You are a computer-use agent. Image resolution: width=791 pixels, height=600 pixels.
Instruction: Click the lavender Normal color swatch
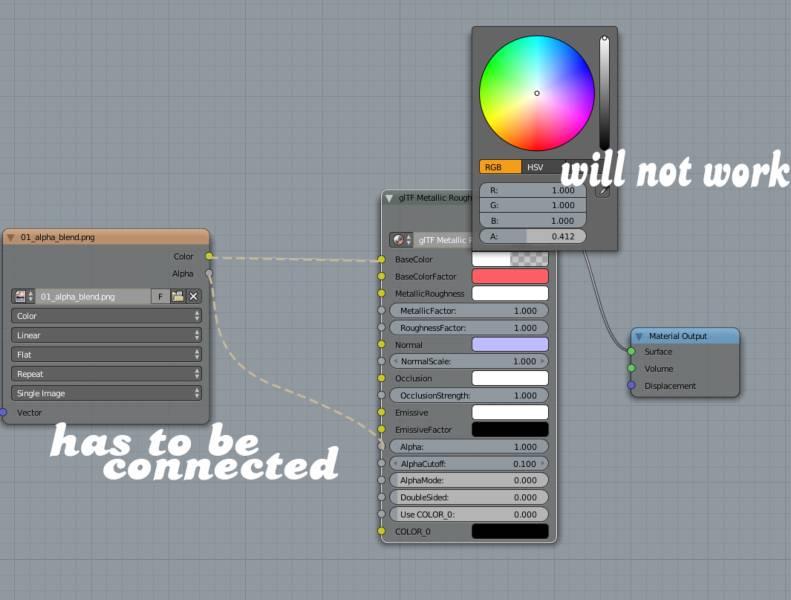510,345
